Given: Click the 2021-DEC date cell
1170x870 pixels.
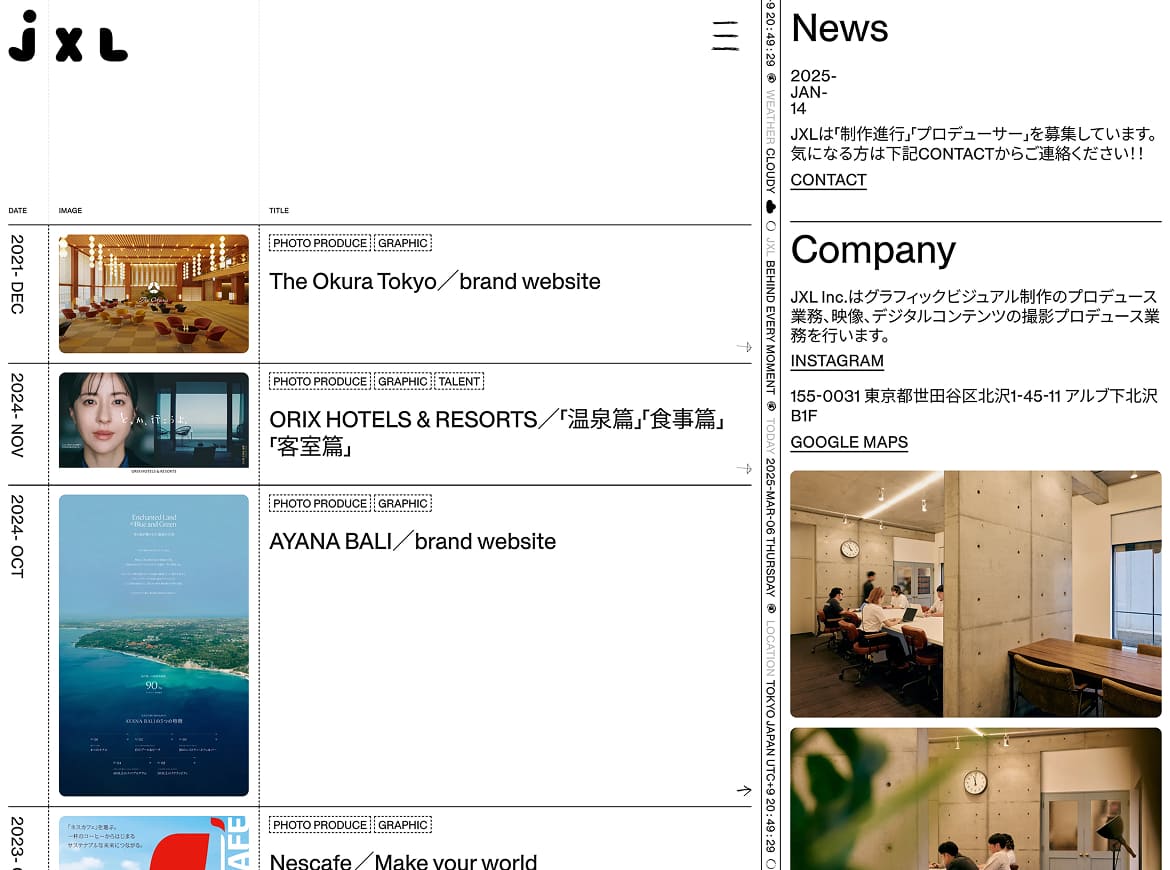Looking at the screenshot, I should [x=17, y=275].
